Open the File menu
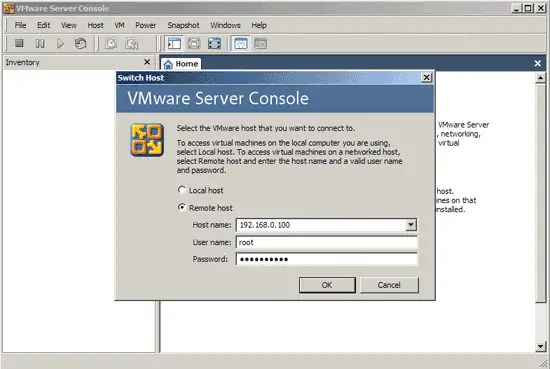 pos(20,25)
